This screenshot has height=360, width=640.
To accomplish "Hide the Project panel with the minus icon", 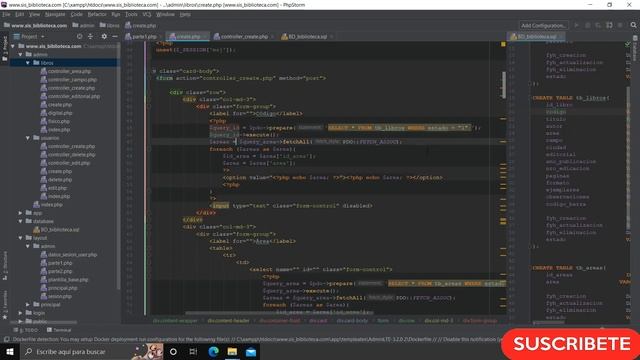I will click(x=115, y=36).
